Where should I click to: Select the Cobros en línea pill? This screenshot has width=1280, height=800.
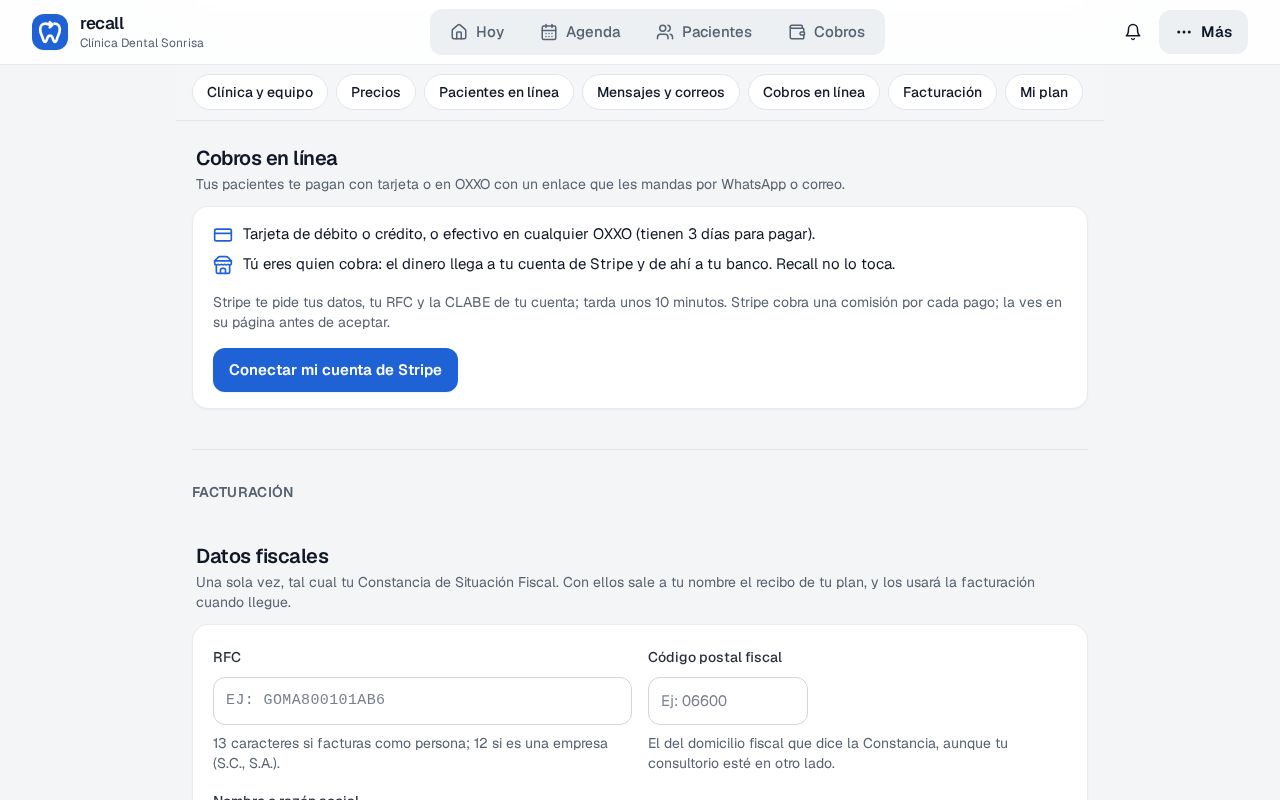coord(814,92)
